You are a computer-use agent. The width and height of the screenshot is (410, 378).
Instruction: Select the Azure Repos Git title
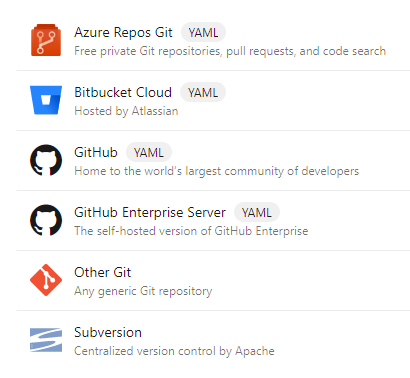(x=123, y=32)
